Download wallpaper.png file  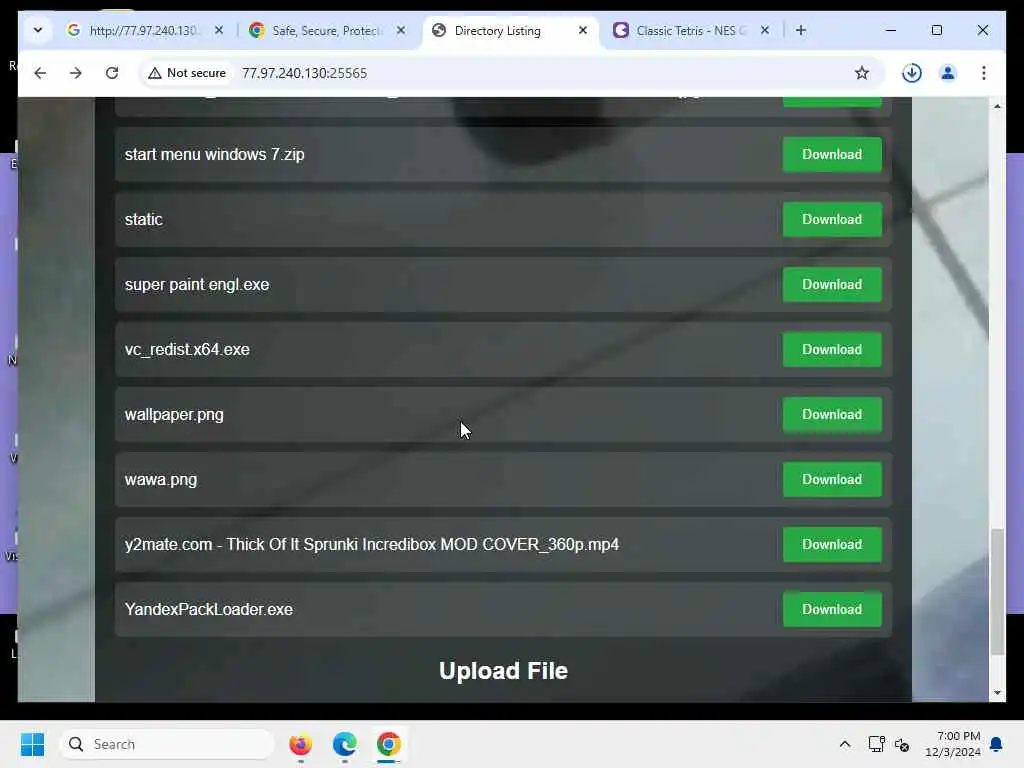pos(832,415)
